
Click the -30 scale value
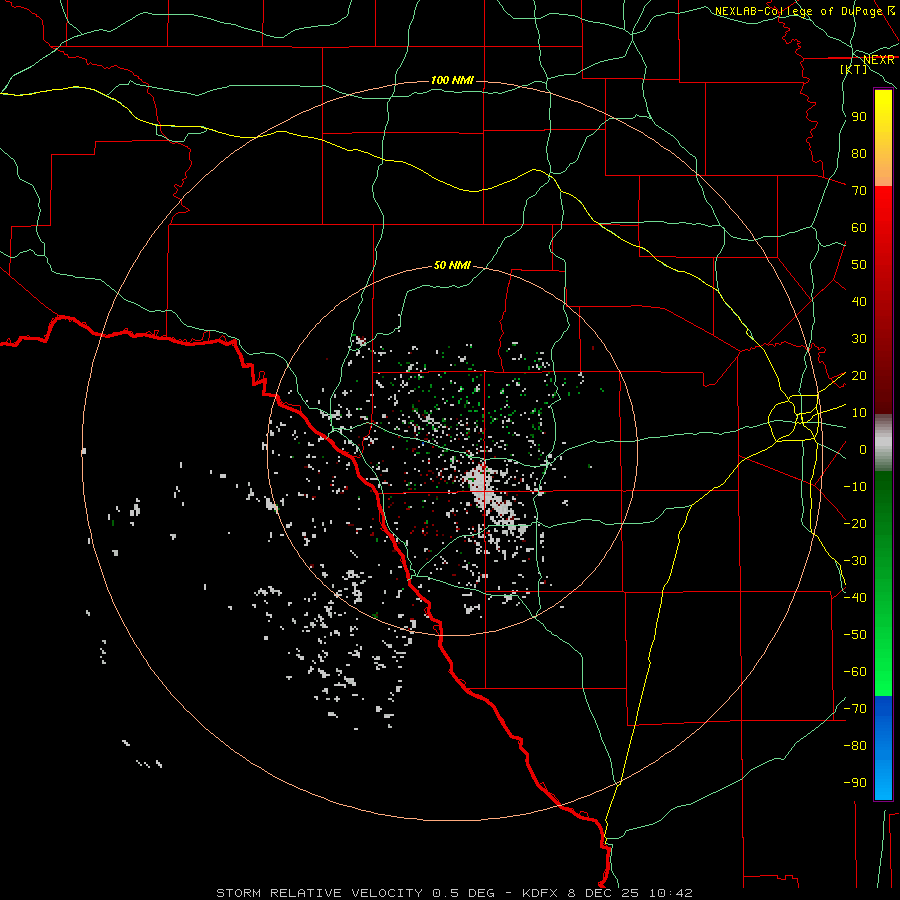[855, 561]
